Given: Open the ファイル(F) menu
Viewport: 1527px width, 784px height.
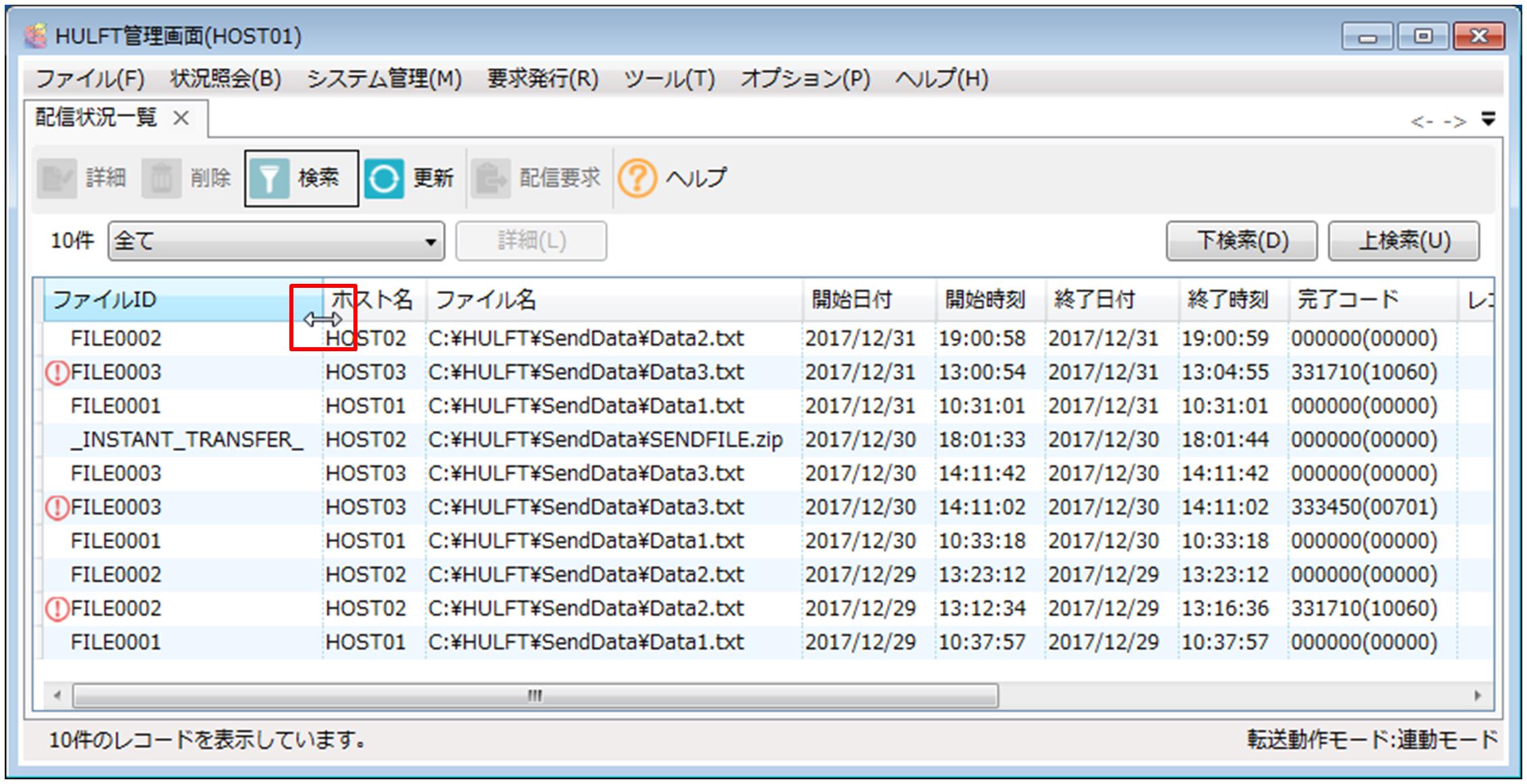Looking at the screenshot, I should (x=90, y=79).
